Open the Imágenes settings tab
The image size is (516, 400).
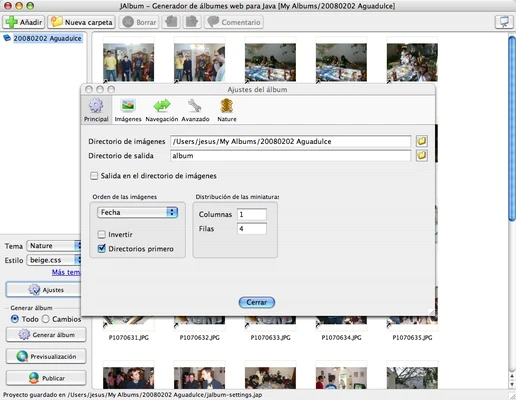128,110
